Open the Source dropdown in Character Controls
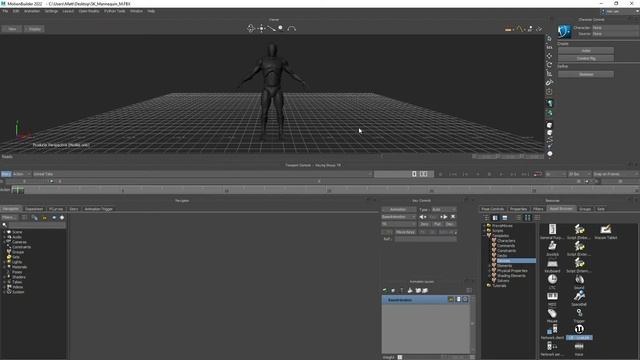Viewport: 640px width, 360px height. pos(616,33)
